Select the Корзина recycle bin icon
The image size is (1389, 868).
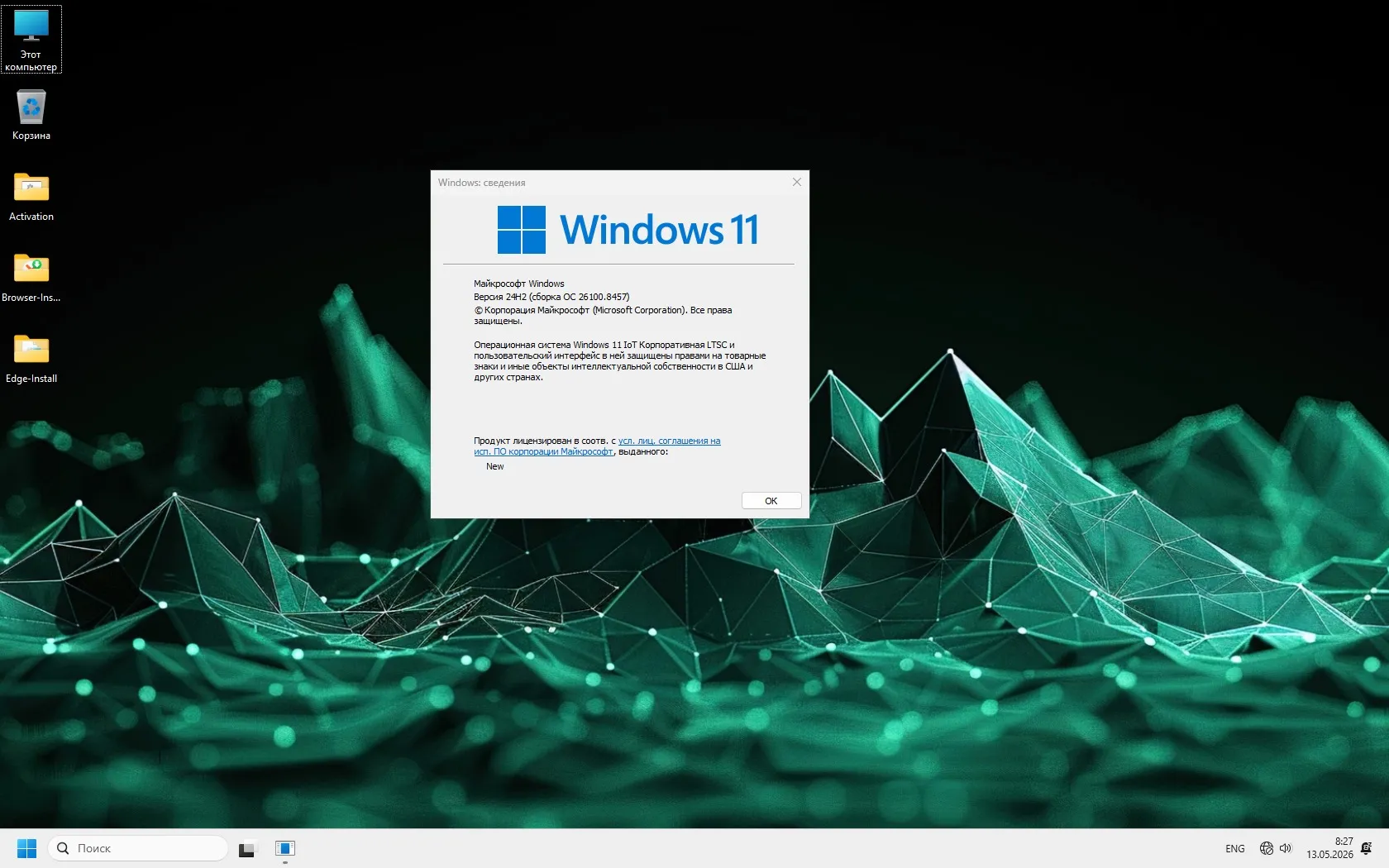(31, 115)
